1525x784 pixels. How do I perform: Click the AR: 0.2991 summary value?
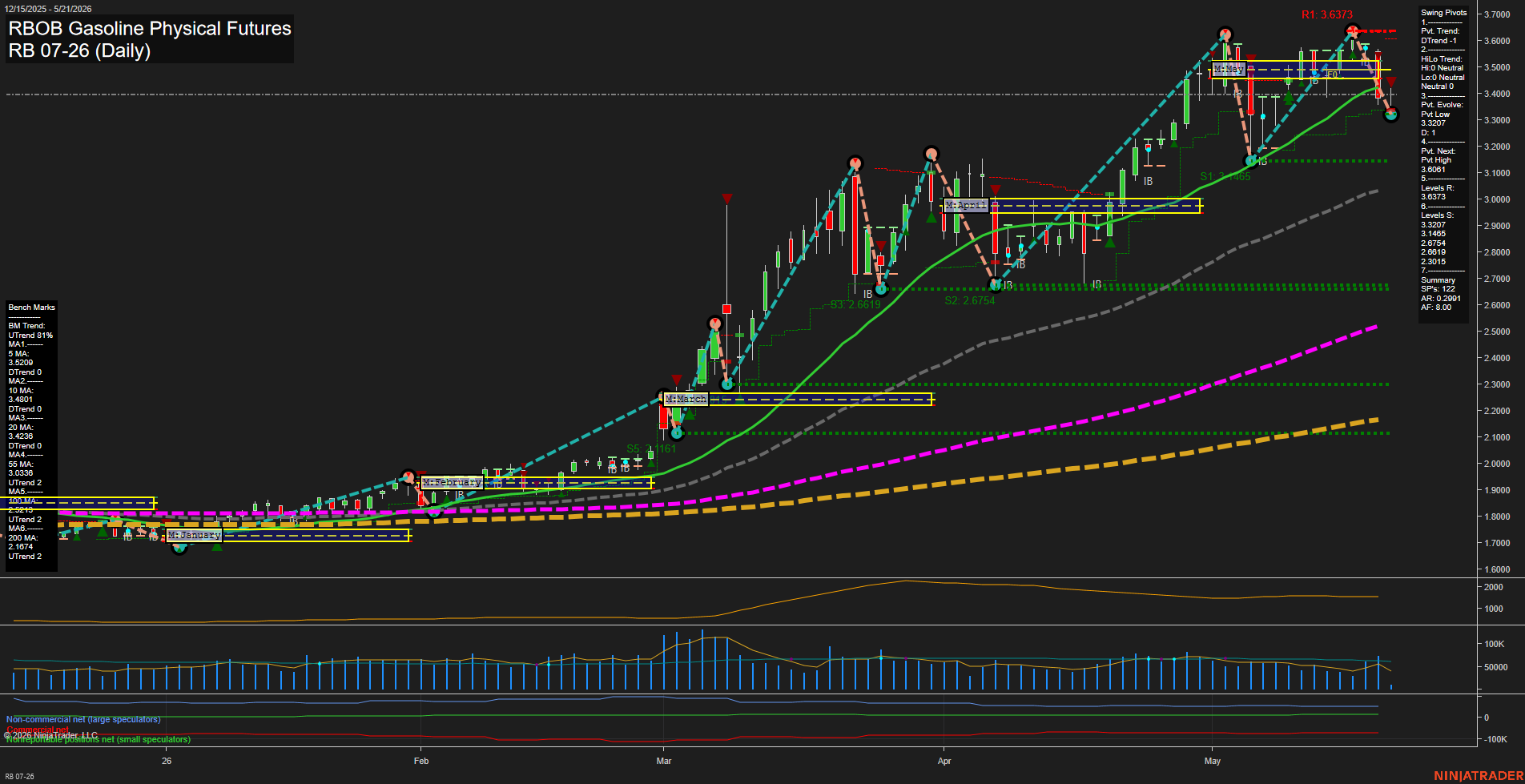pos(1441,298)
